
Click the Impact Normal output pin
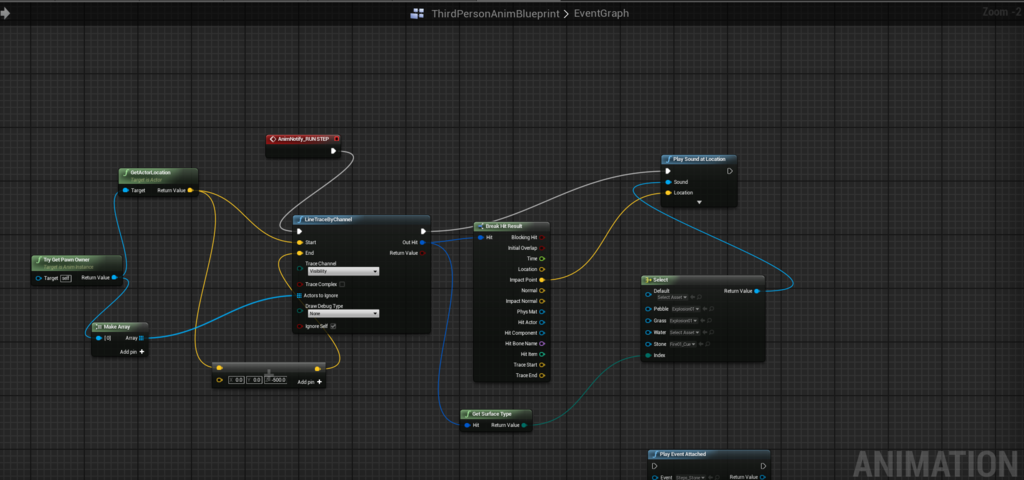point(542,301)
